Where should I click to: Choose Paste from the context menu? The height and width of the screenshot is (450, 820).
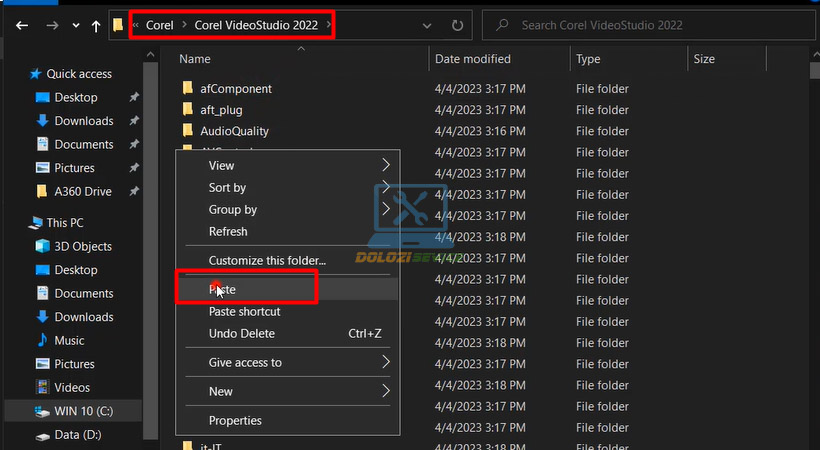tap(288, 289)
